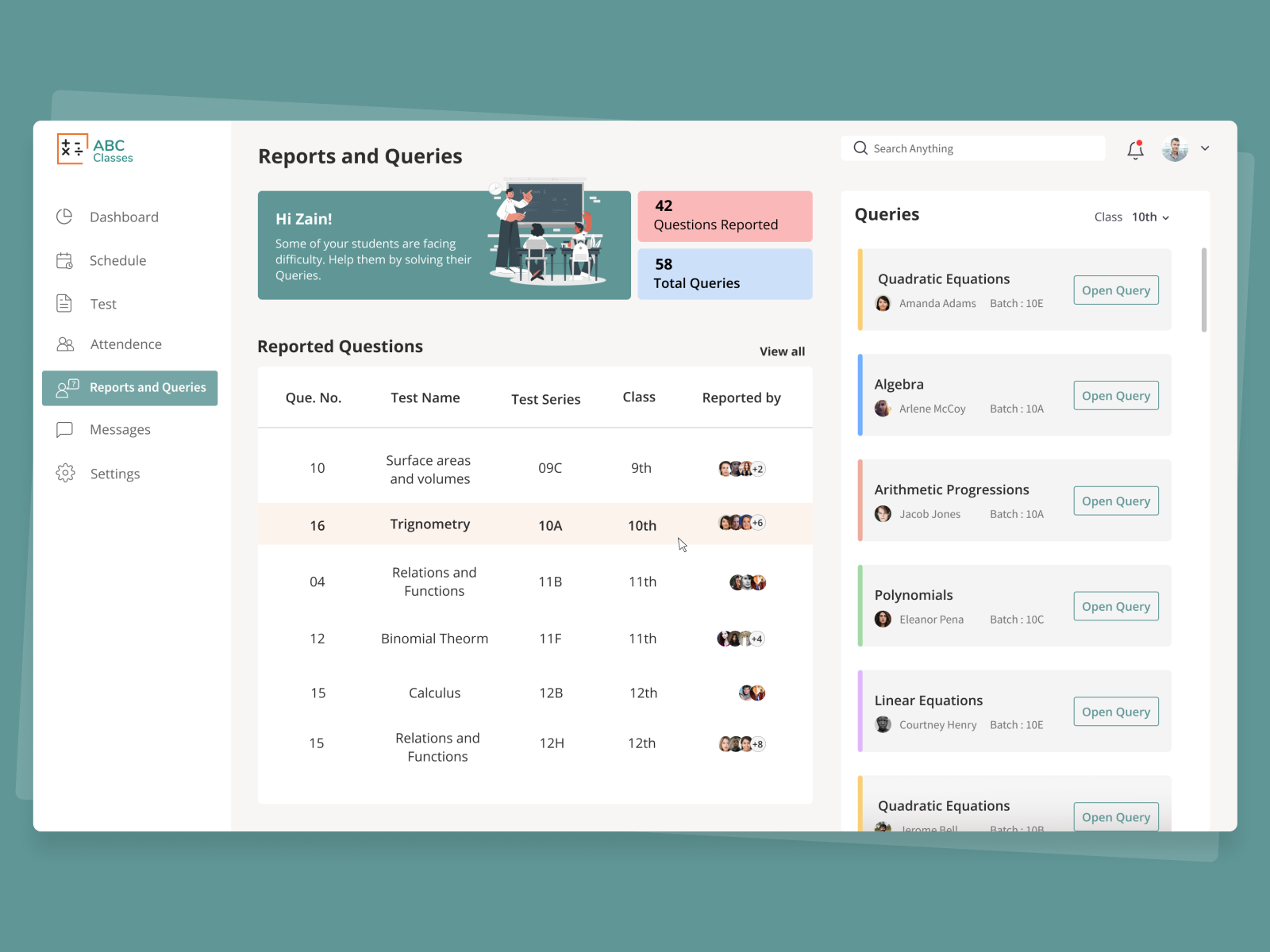Select the Dashboard pie-chart icon
This screenshot has height=952, width=1270.
(x=64, y=217)
